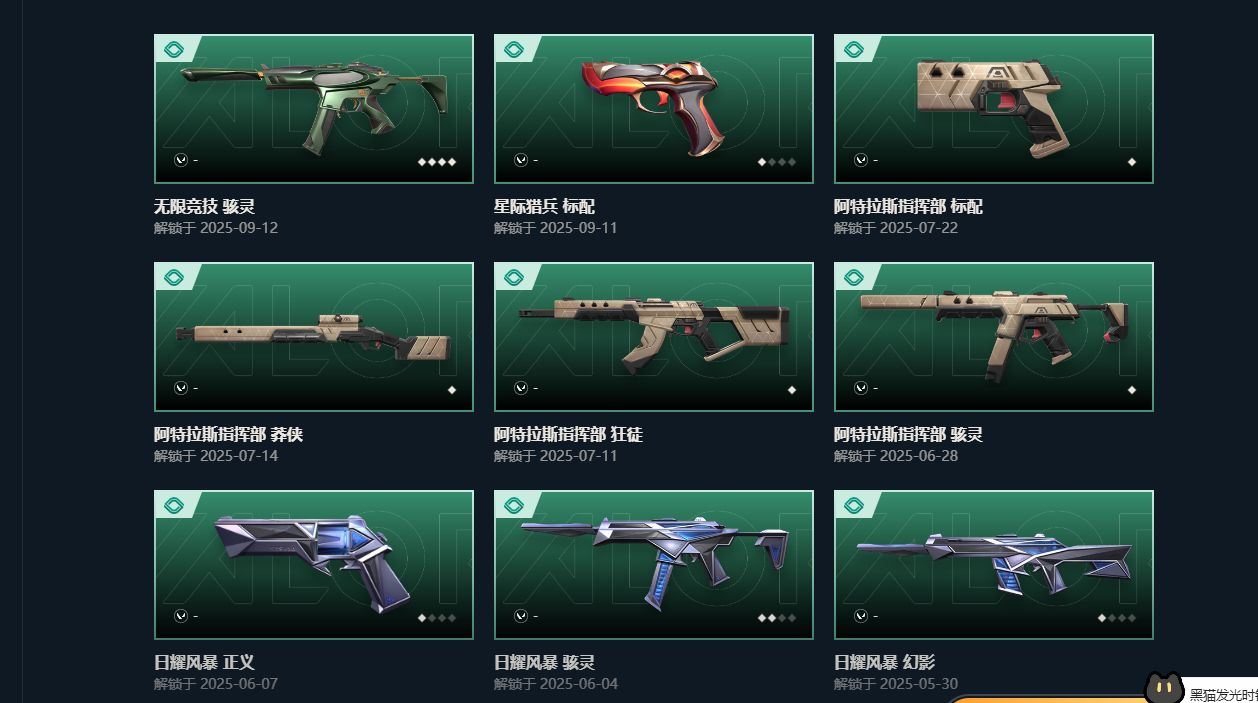
Task: Click the 无限竞技 骇灵 card's corner badge icon
Action: 174,49
